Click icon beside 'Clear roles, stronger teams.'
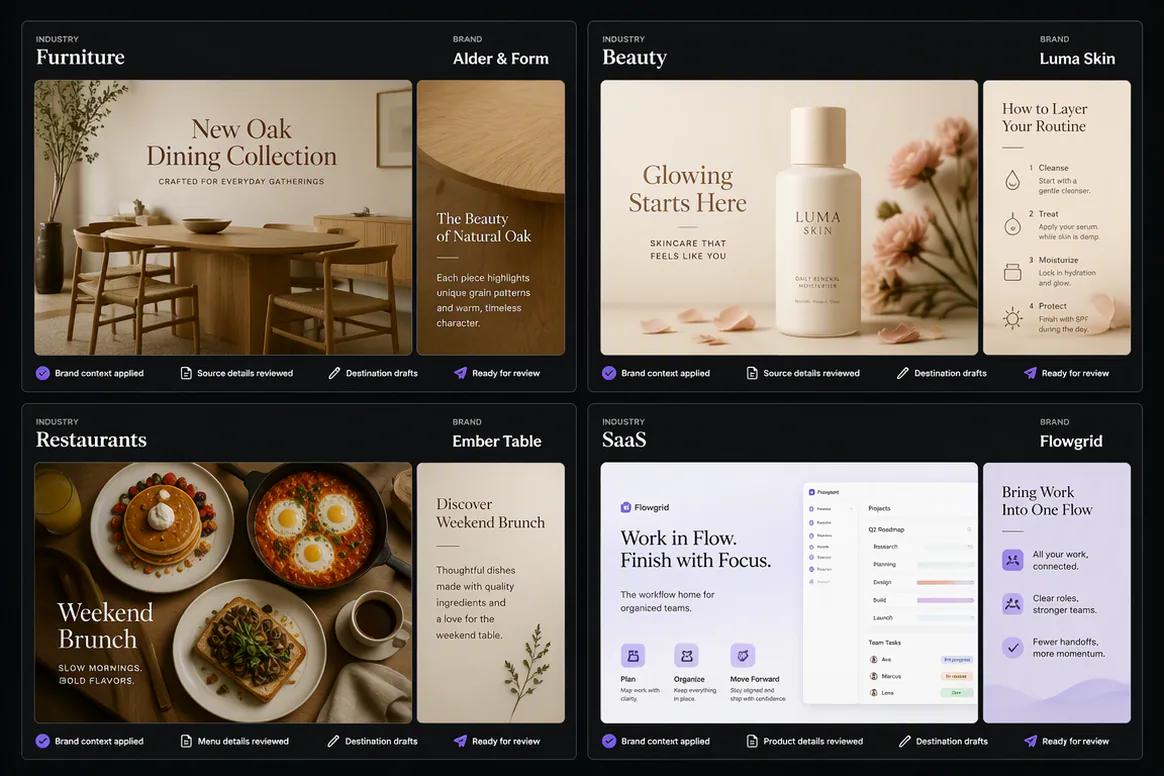 (x=1013, y=604)
